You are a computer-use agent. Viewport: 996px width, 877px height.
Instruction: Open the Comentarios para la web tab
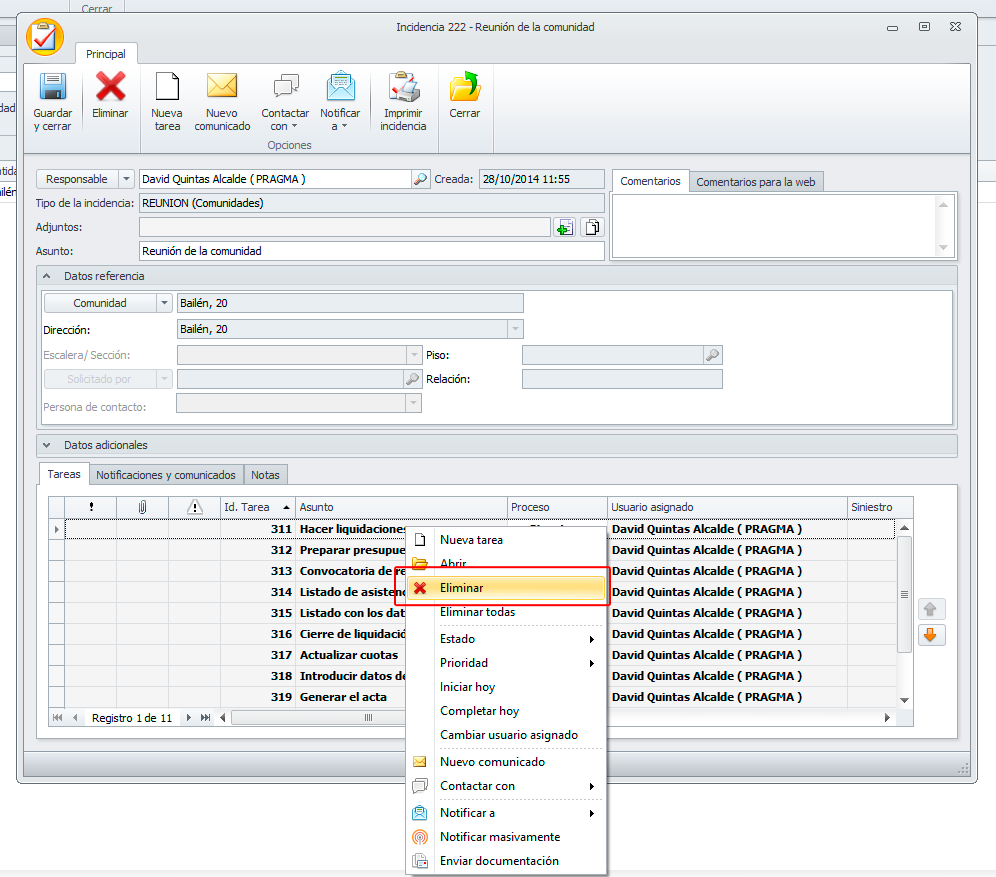pos(755,182)
